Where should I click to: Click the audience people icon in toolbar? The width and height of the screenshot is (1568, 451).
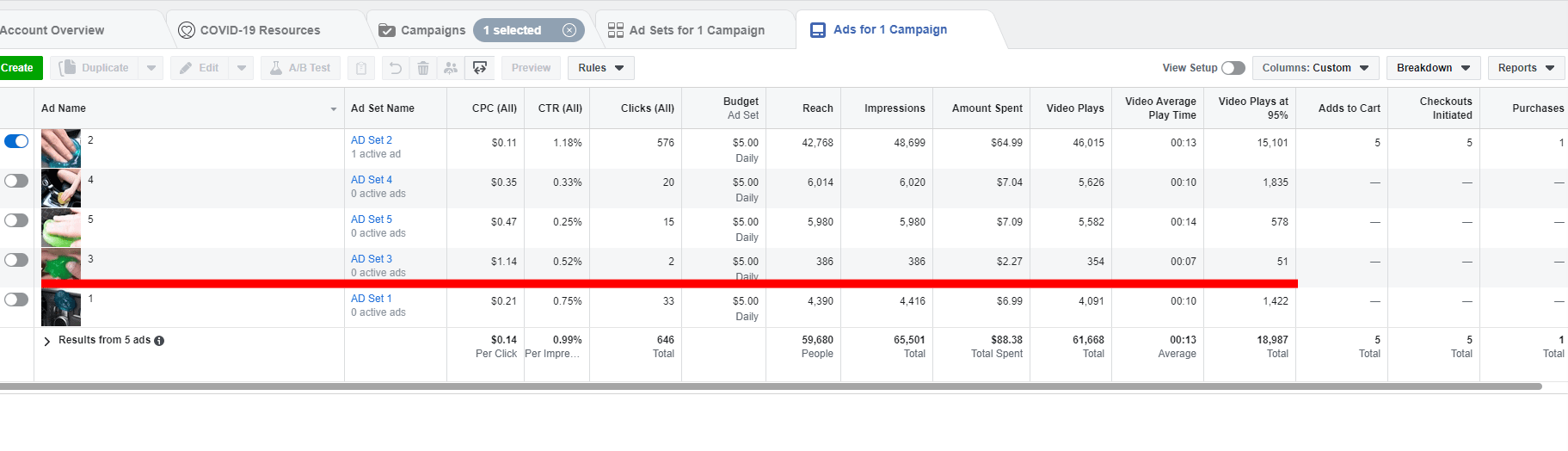451,68
